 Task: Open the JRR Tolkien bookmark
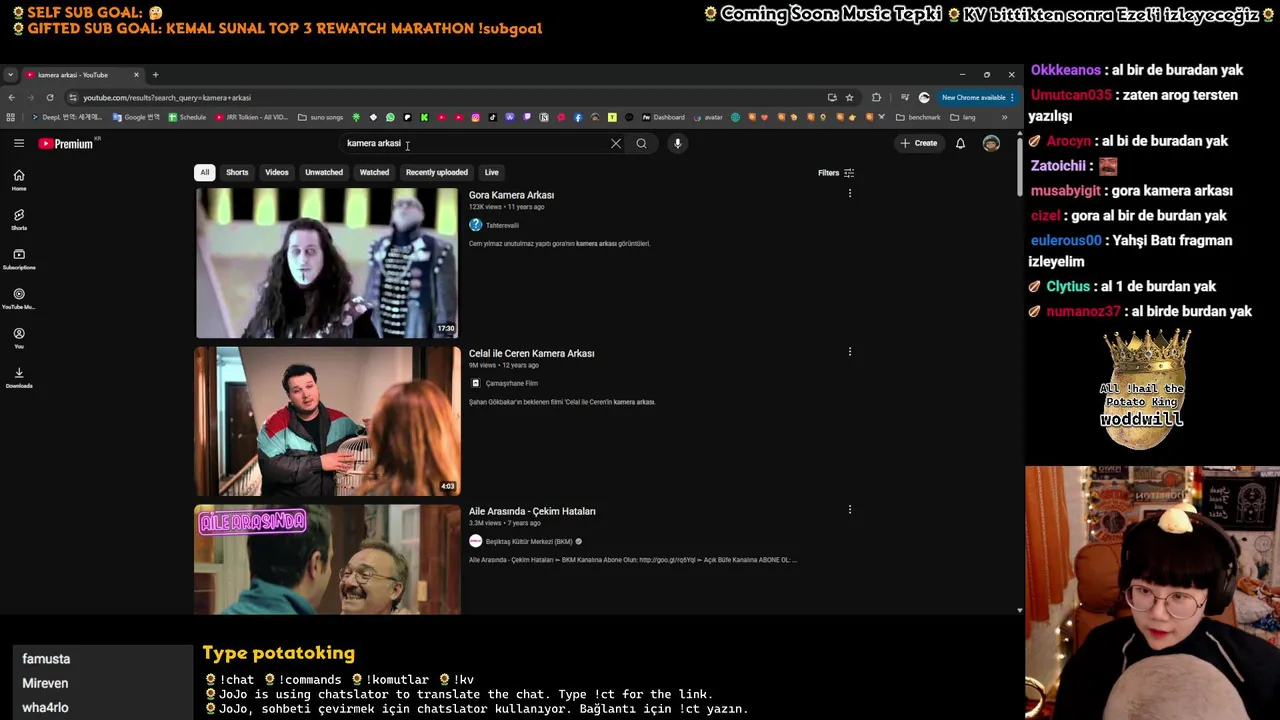pos(251,117)
